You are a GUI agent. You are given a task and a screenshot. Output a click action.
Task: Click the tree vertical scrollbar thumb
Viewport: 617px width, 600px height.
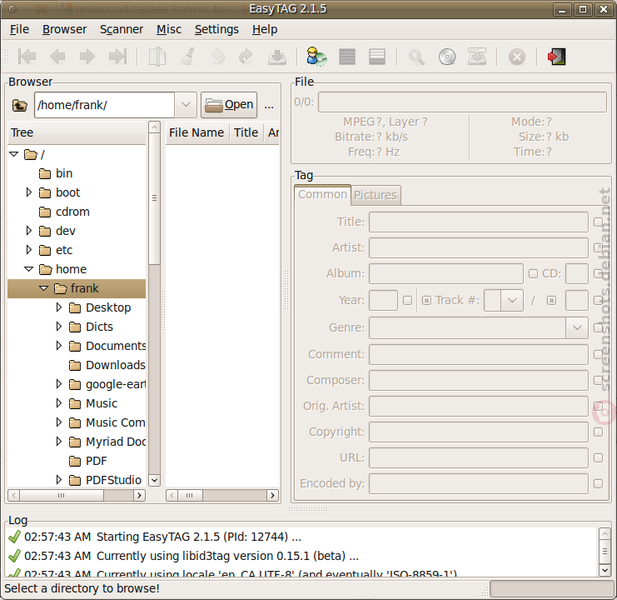tap(154, 199)
